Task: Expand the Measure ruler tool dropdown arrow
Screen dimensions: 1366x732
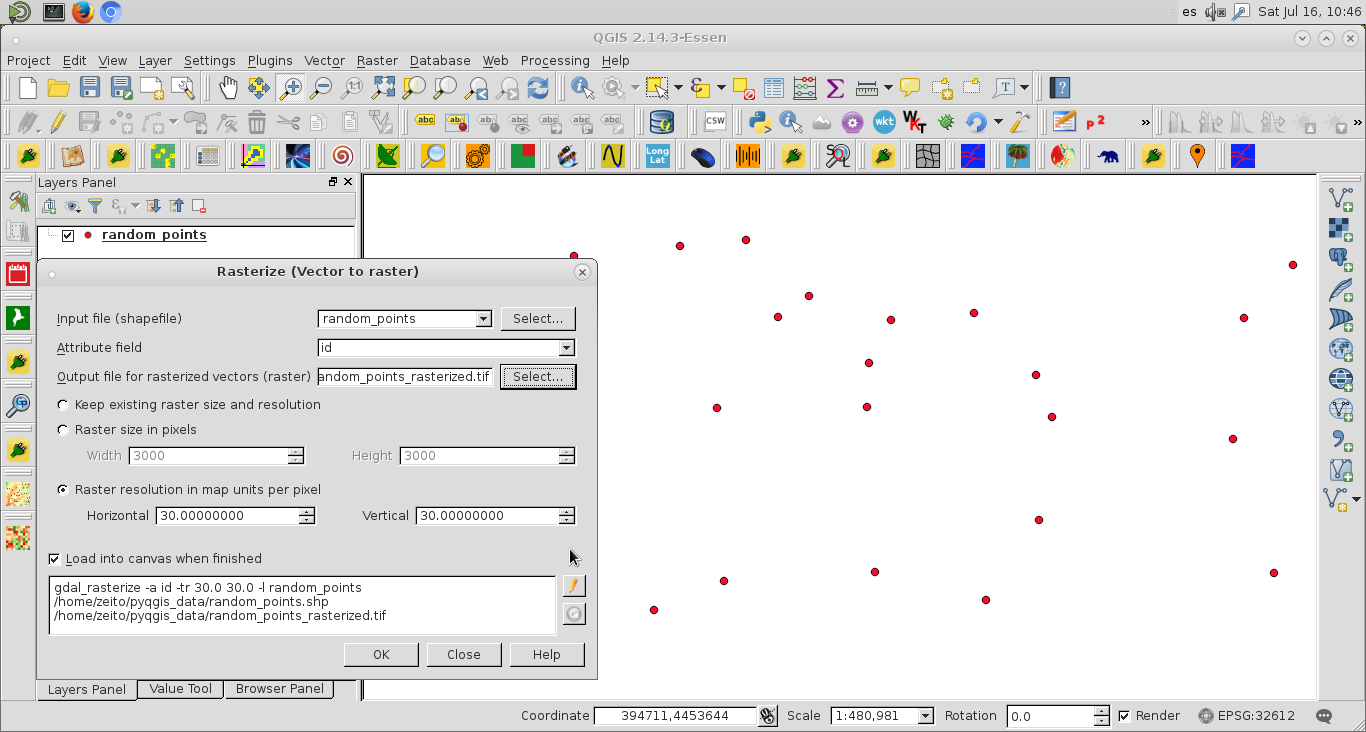Action: point(887,88)
